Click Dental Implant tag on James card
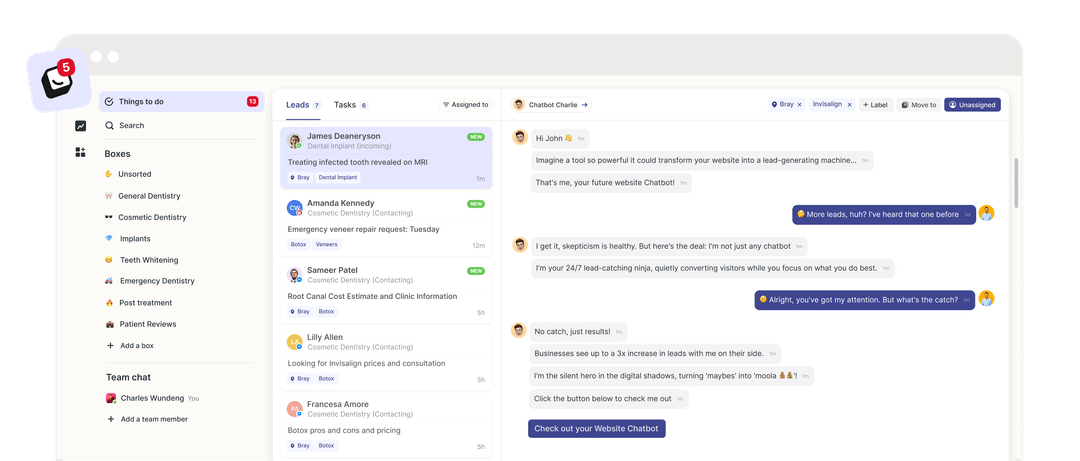The image size is (1080, 461). pos(338,177)
